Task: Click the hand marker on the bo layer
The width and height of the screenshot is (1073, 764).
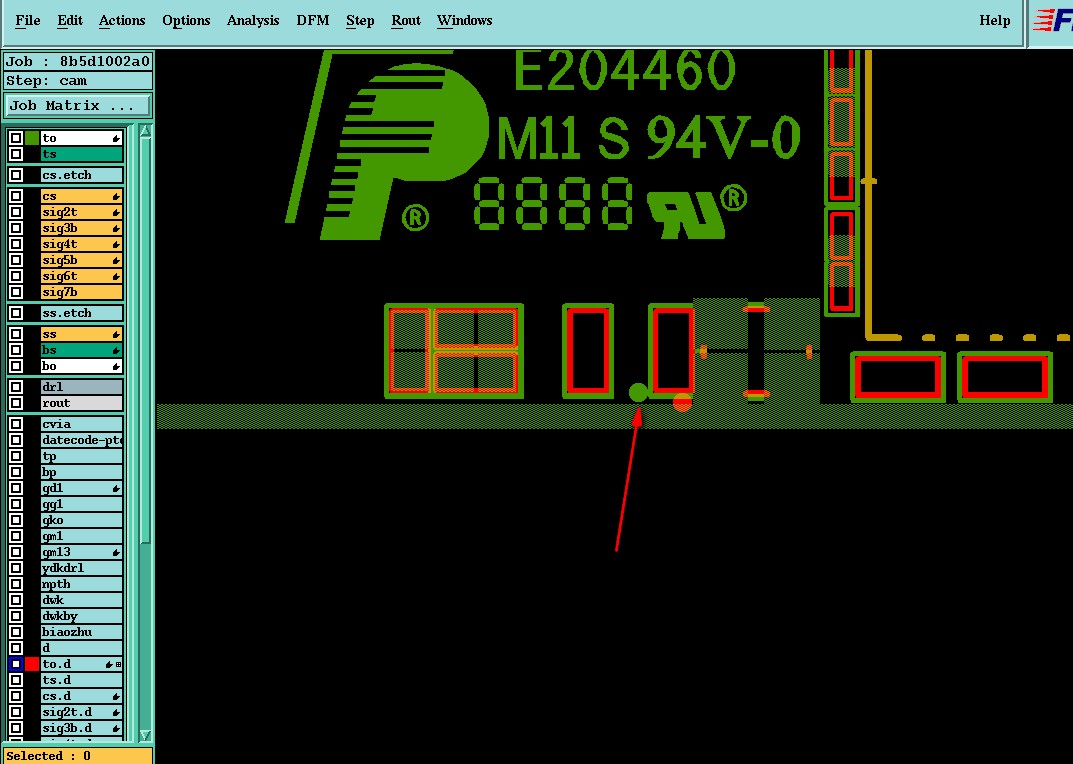Action: click(x=116, y=366)
